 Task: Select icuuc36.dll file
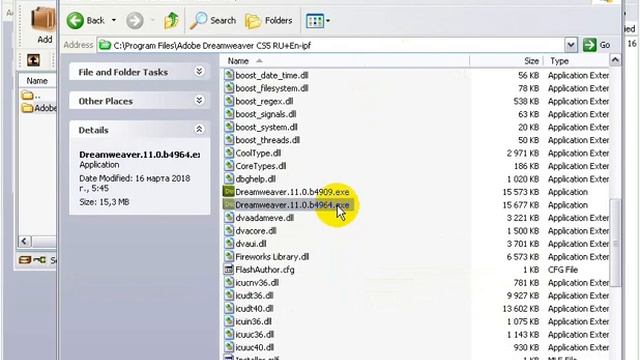coord(255,335)
